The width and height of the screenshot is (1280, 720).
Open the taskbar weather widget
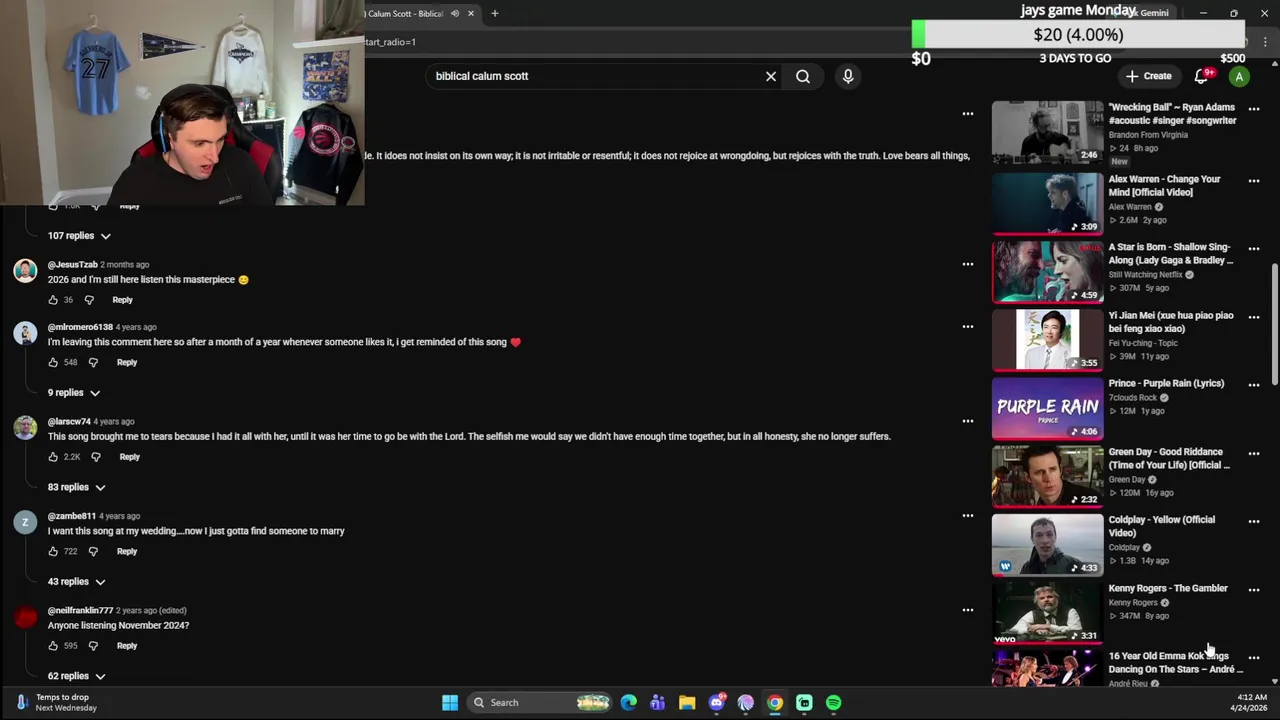click(x=55, y=703)
